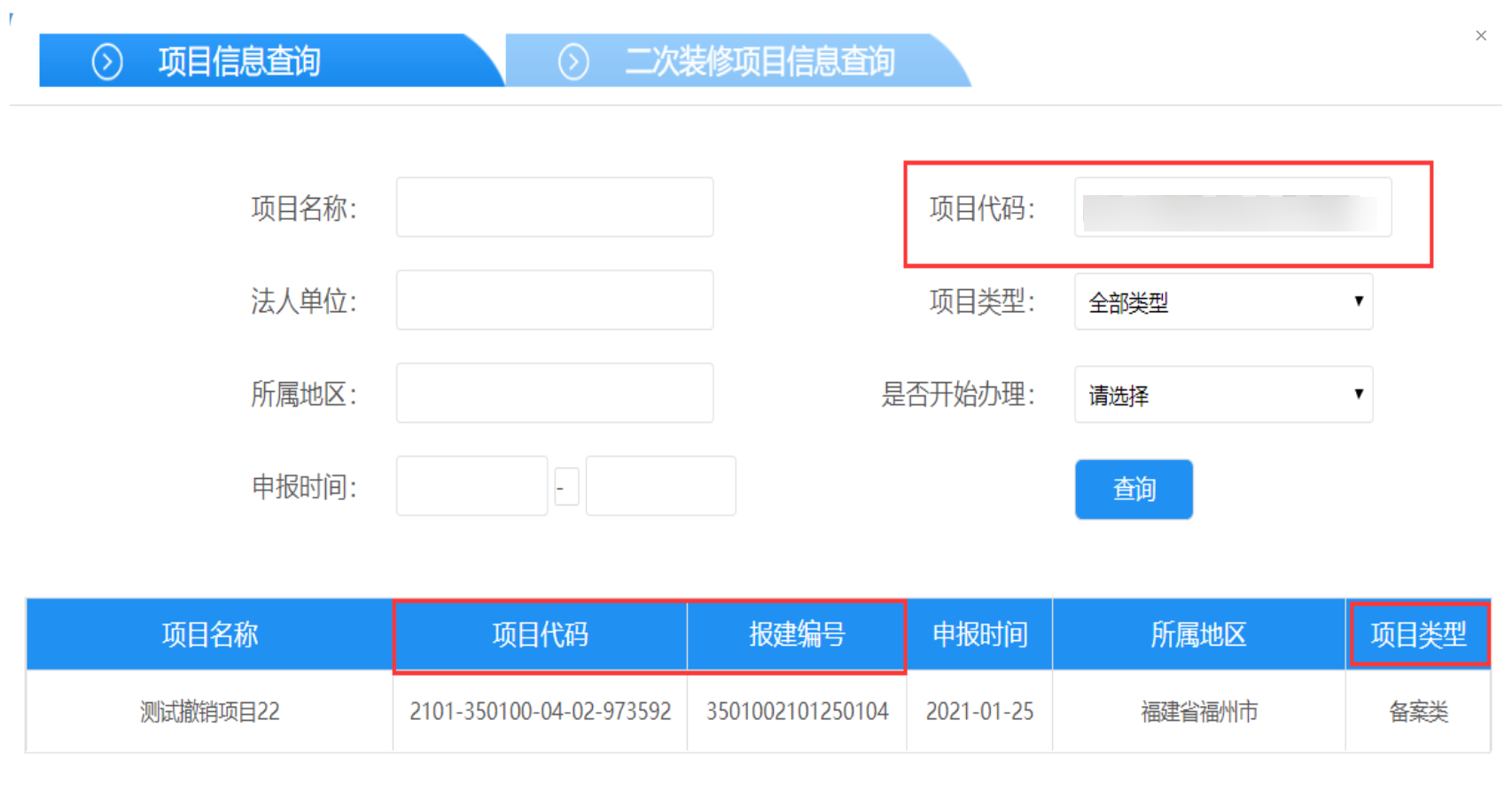Close the dialog with the X button
The width and height of the screenshot is (1512, 791).
point(1481,35)
